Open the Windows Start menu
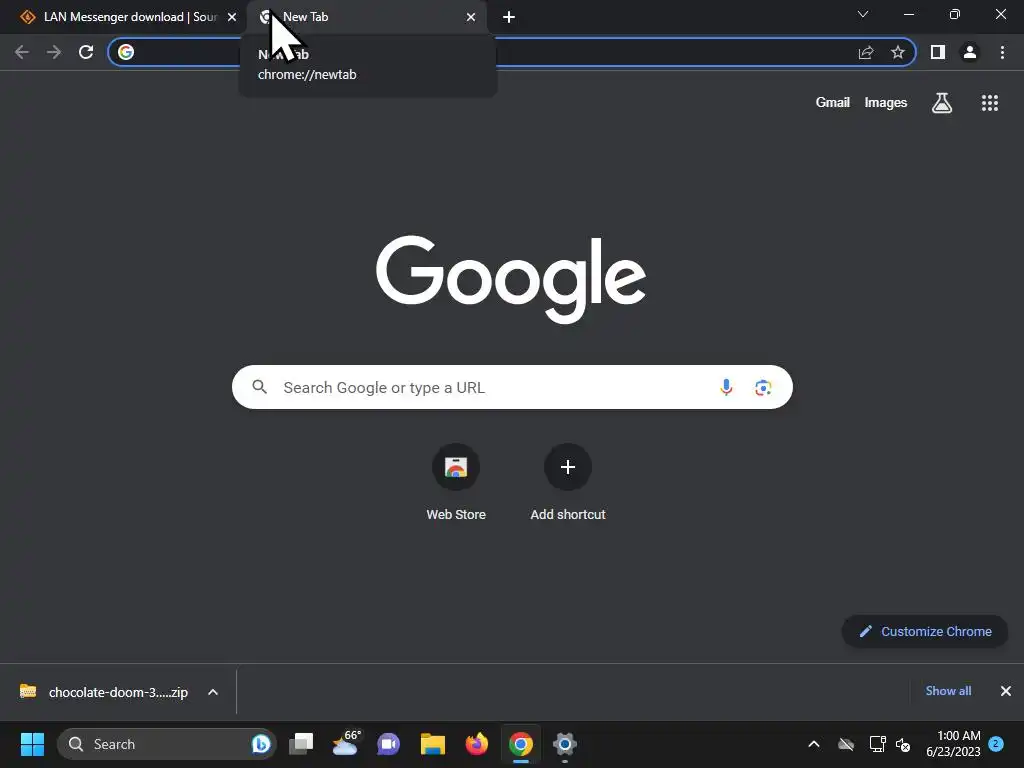The image size is (1024, 768). point(32,744)
